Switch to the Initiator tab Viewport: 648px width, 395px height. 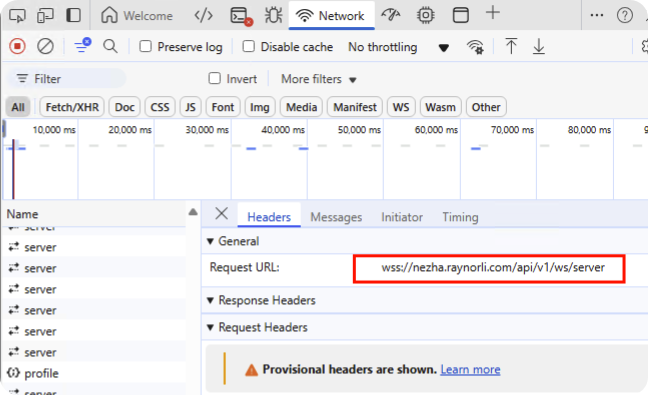[402, 217]
